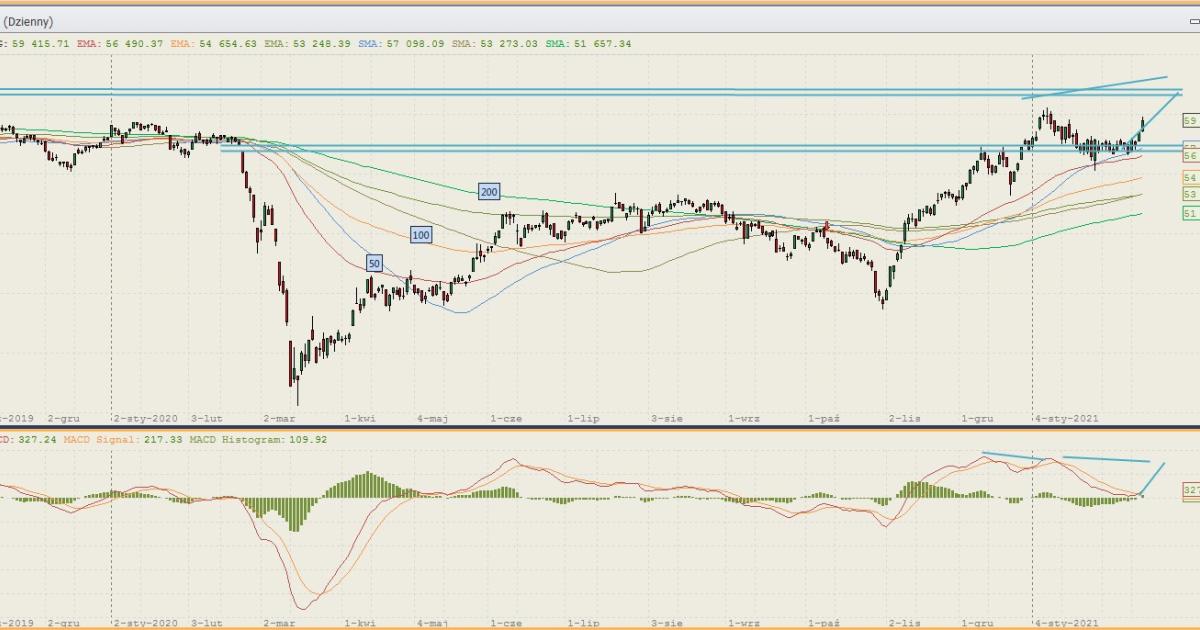This screenshot has height=630, width=1200.
Task: Select the green 51 price axis tag
Action: tap(1190, 213)
